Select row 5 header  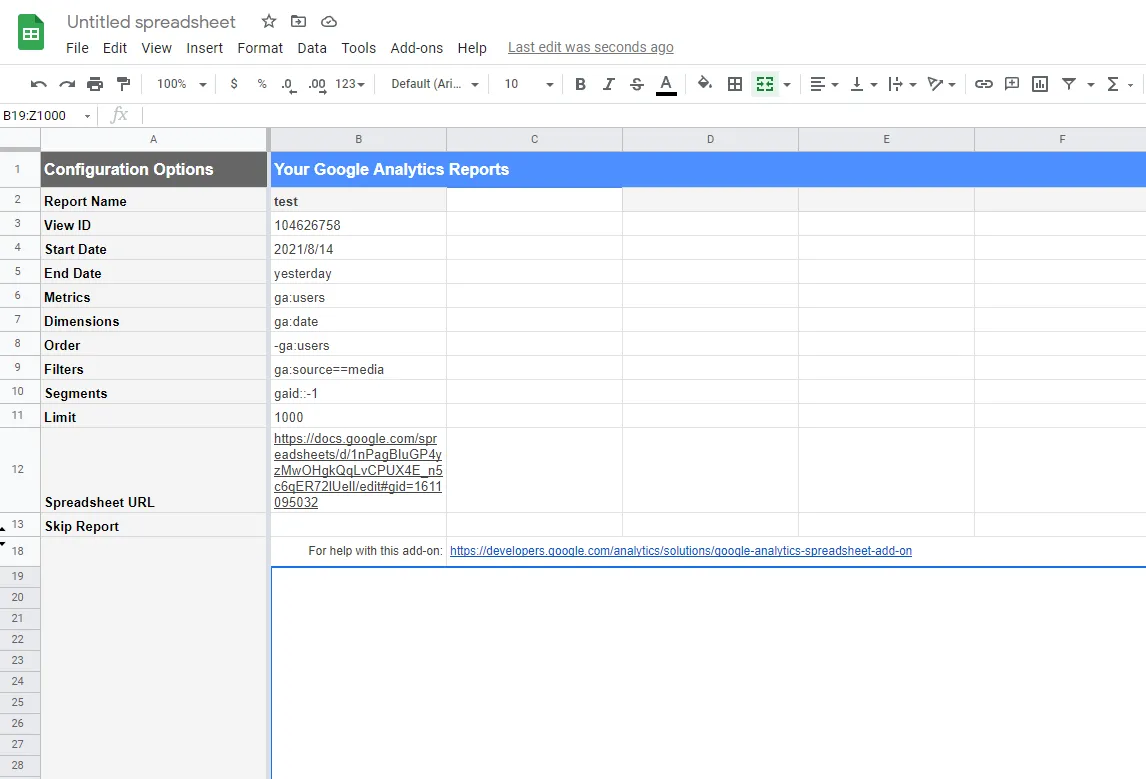coord(20,272)
